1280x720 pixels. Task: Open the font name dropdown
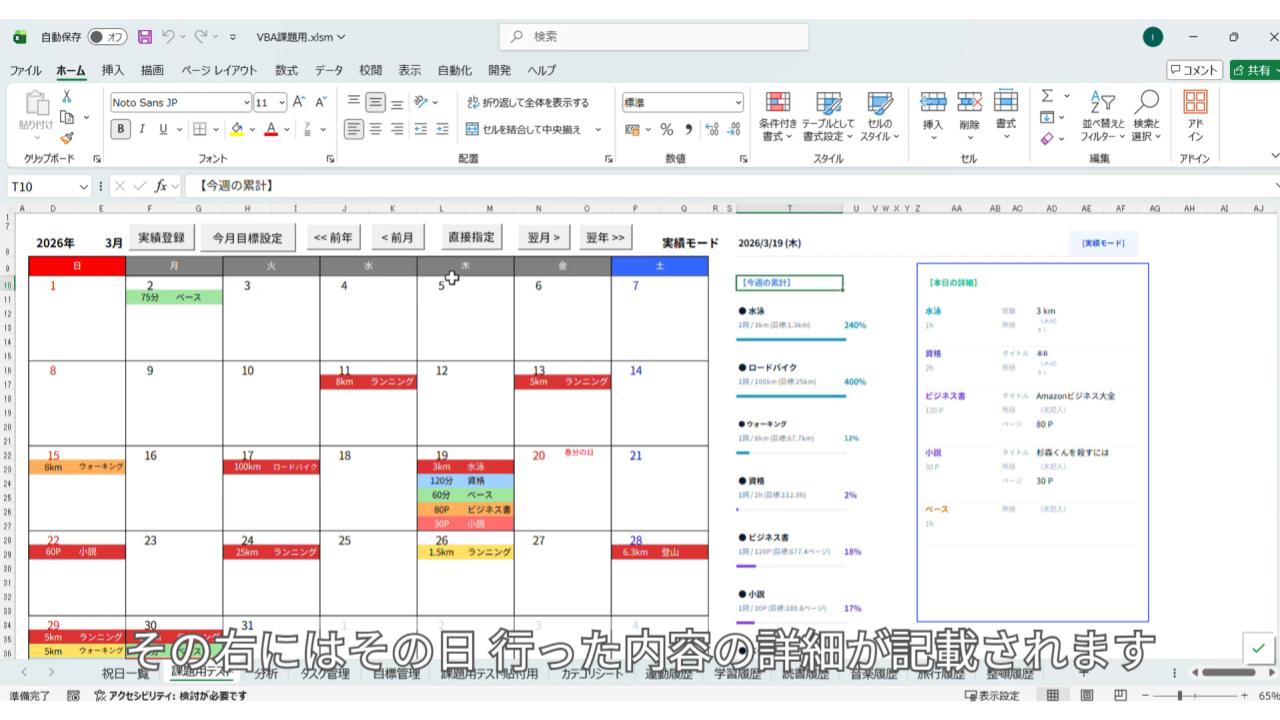[247, 102]
